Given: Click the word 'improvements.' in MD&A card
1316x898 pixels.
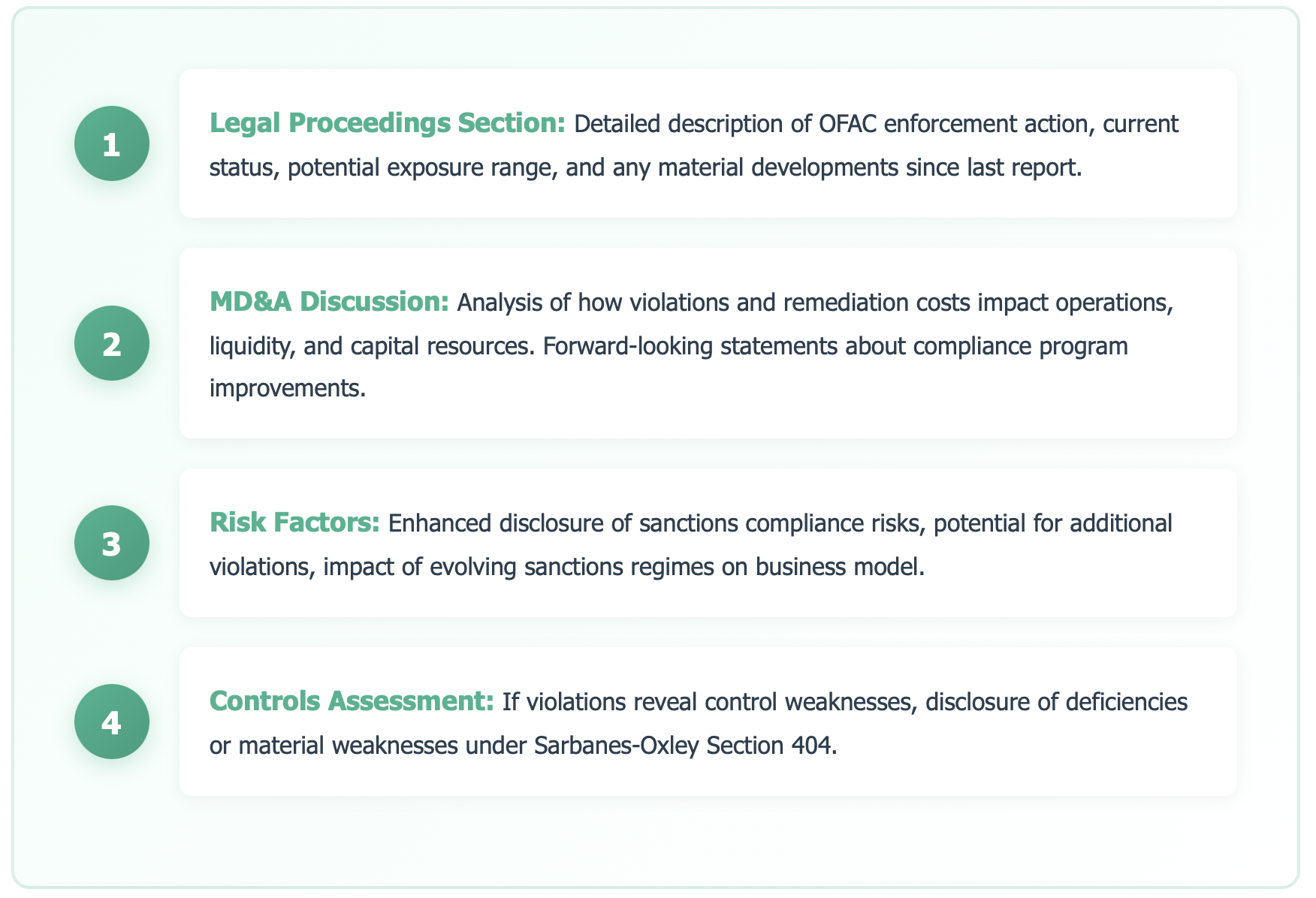Looking at the screenshot, I should pyautogui.click(x=287, y=389).
